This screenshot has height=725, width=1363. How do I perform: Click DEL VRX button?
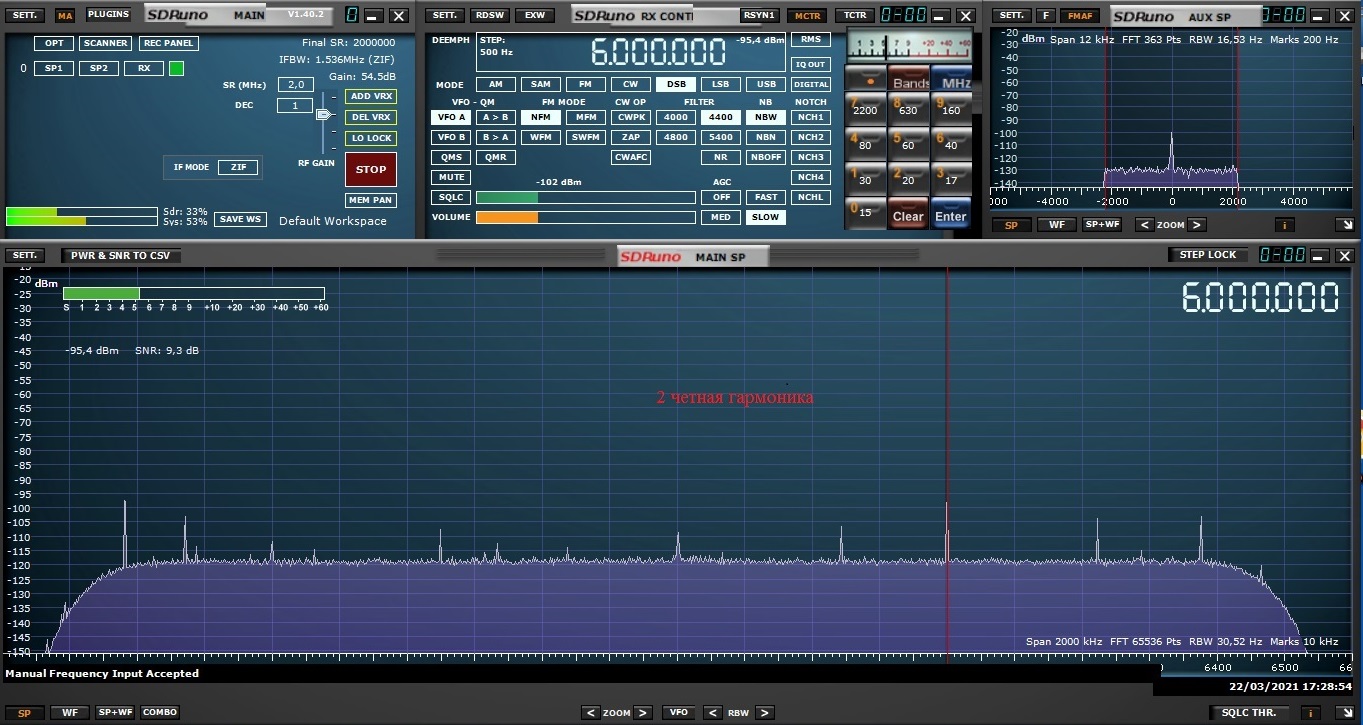(x=371, y=117)
